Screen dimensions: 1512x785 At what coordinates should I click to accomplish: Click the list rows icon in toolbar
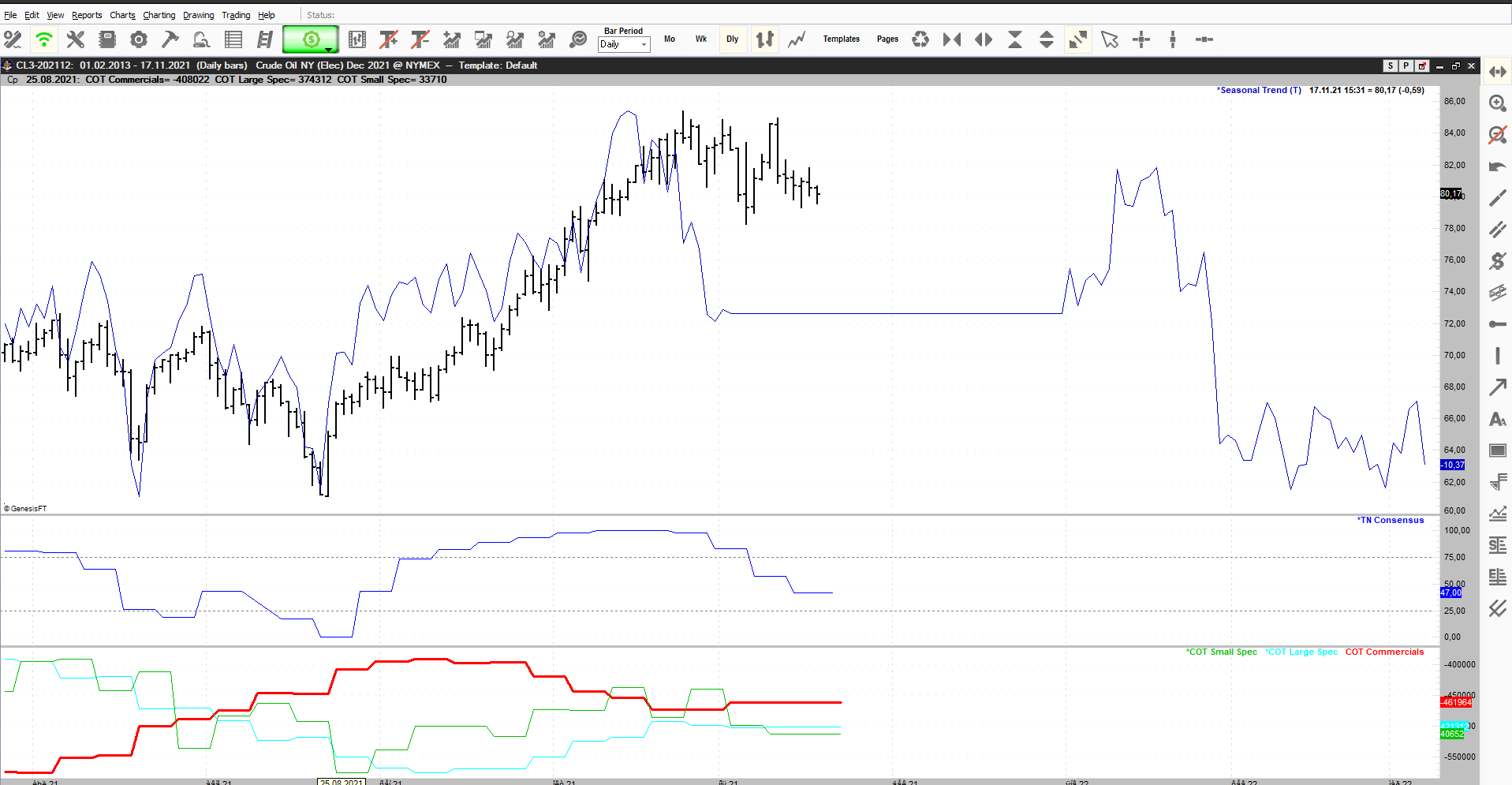[233, 39]
